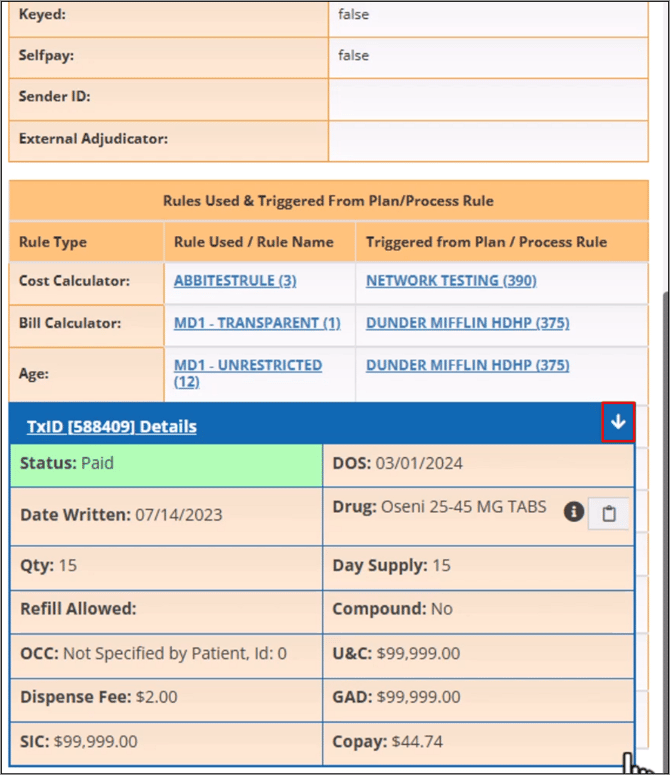This screenshot has width=670, height=775.
Task: Open DUNDER MIFFLIN HDHP in Bill Calculator row
Action: (x=467, y=323)
